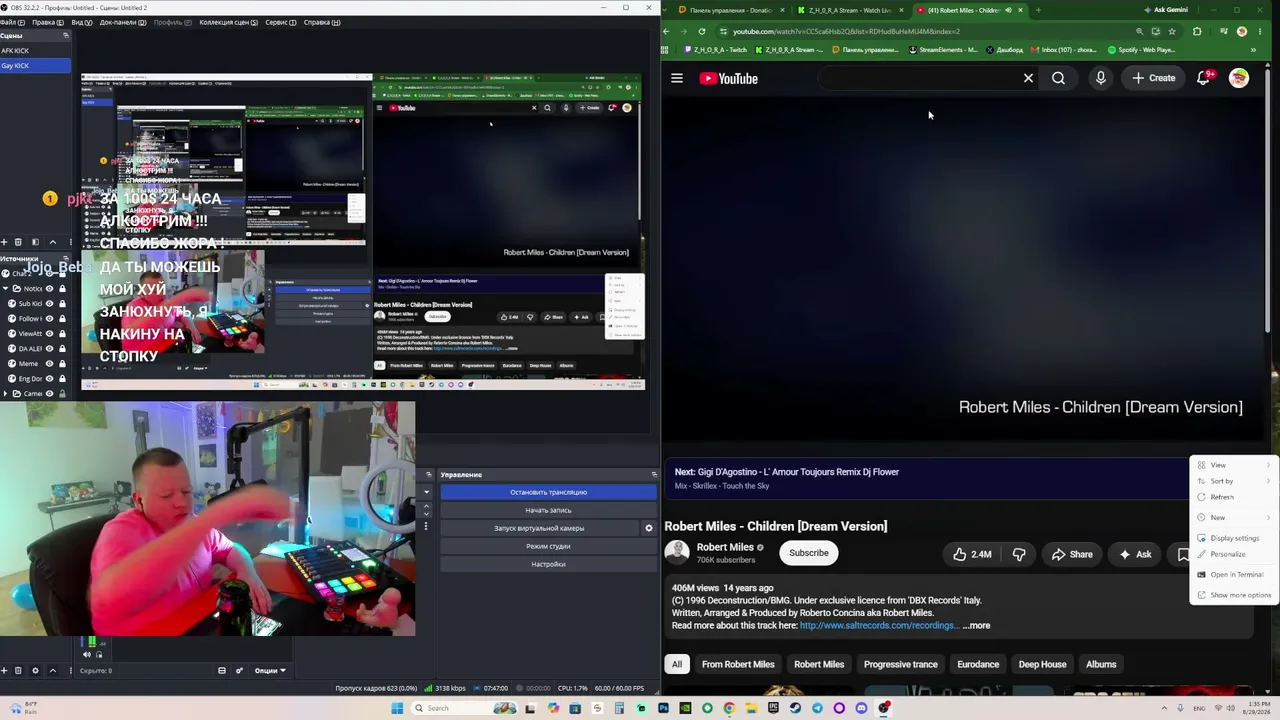Open the scene filters icon in scenes toolbar
1280x720 pixels.
(35, 242)
